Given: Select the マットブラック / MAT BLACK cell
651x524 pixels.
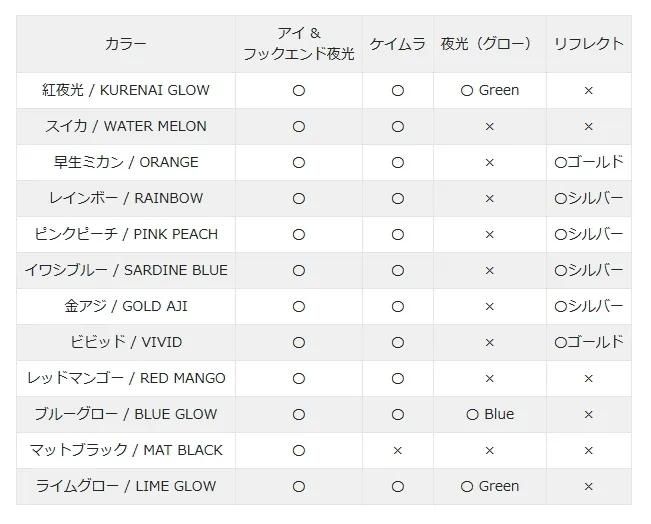Looking at the screenshot, I should 126,450.
